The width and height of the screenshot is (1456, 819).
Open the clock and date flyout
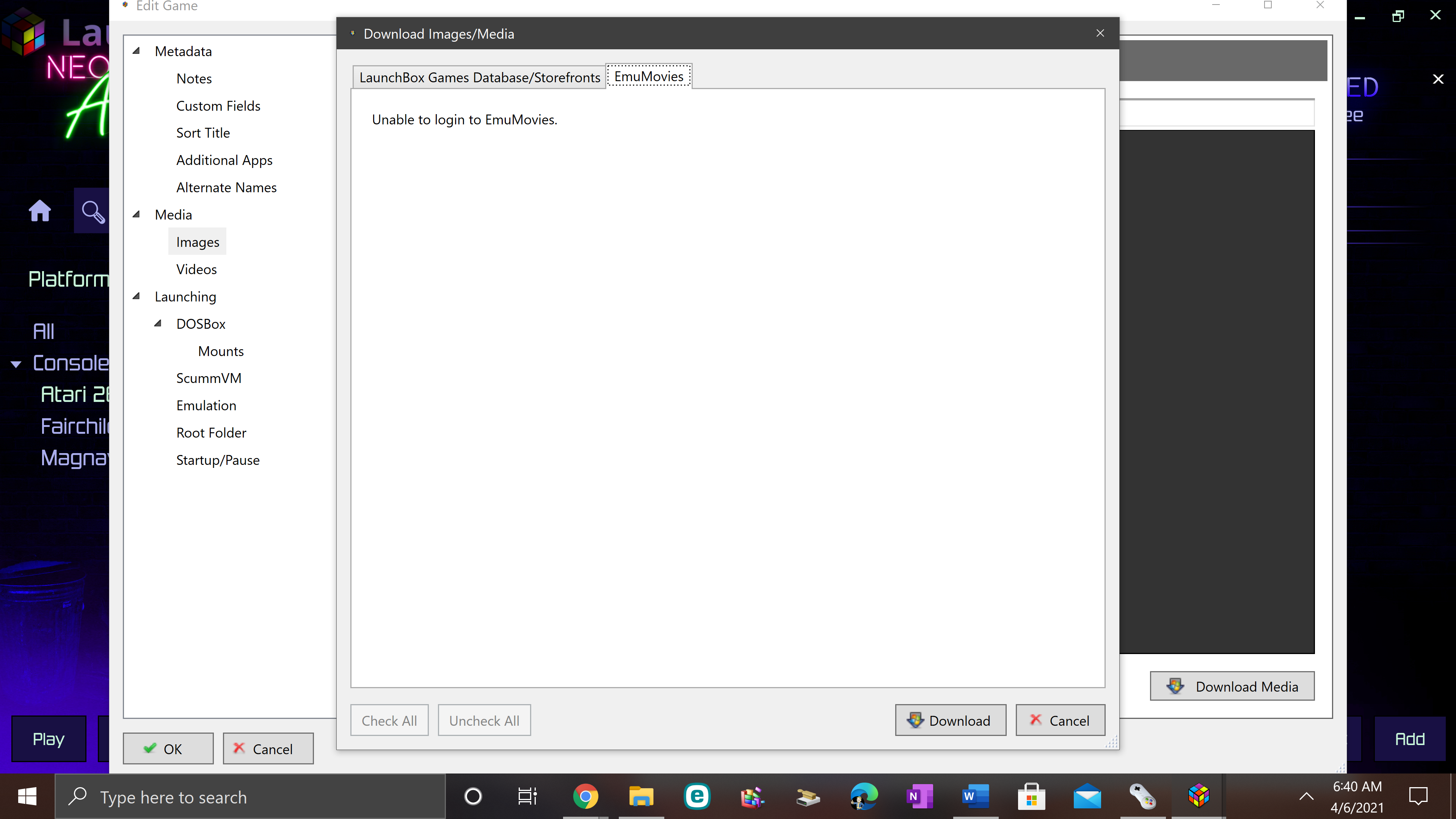click(x=1357, y=796)
